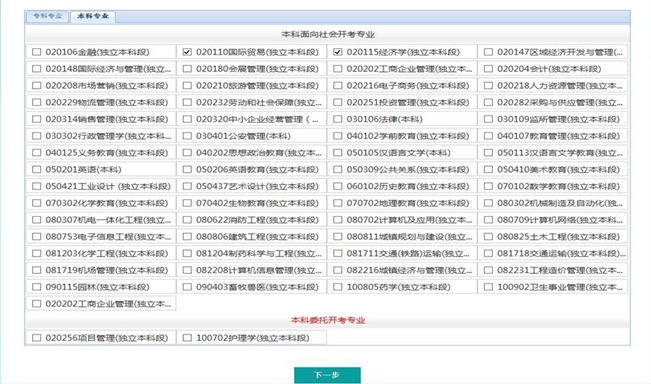Enable the 050206英语教育 checkbox
Image resolution: width=651 pixels, height=384 pixels.
[187, 169]
